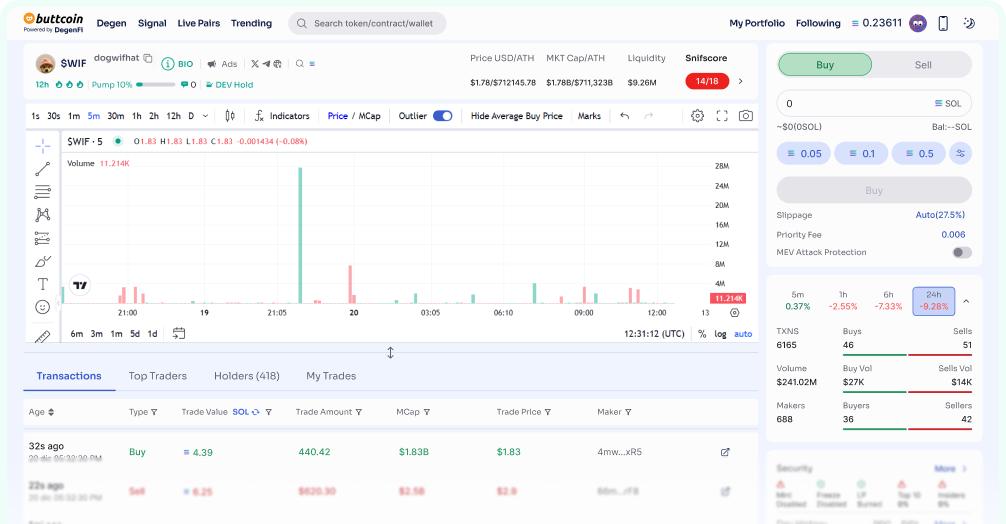Viewport: 1006px width, 524px height.
Task: Open My Portfolio link
Action: pyautogui.click(x=756, y=23)
